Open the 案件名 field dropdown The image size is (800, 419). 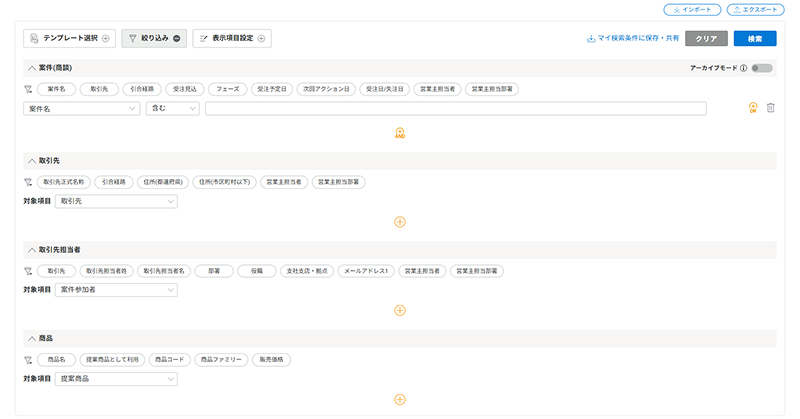coord(82,109)
